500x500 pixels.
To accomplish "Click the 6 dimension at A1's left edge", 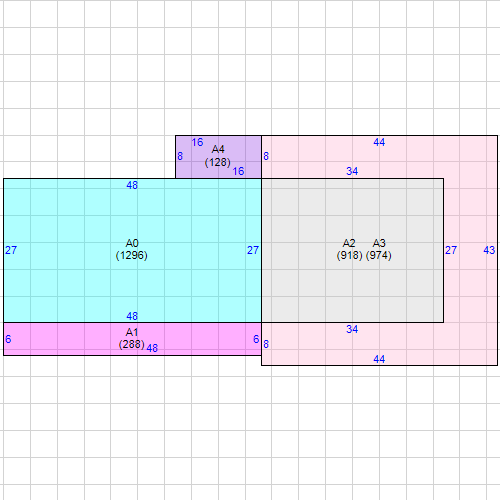I will [8, 339].
